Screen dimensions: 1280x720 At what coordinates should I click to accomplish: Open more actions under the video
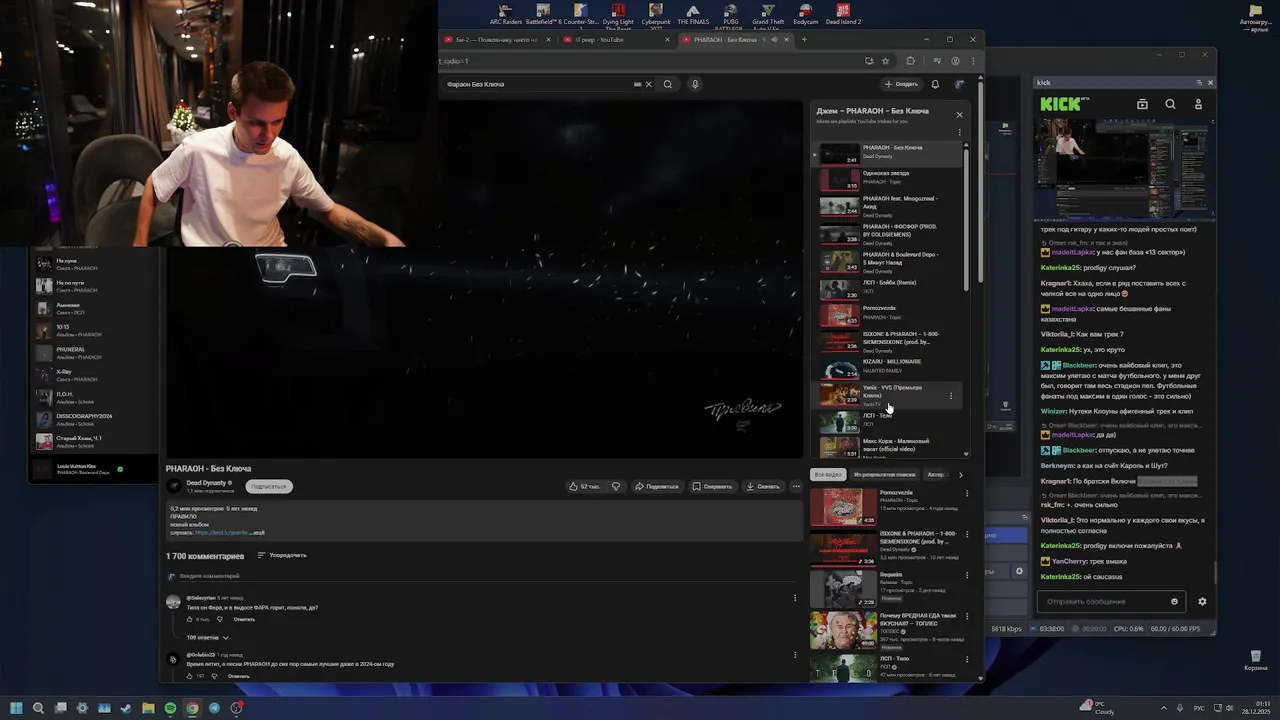coord(796,486)
